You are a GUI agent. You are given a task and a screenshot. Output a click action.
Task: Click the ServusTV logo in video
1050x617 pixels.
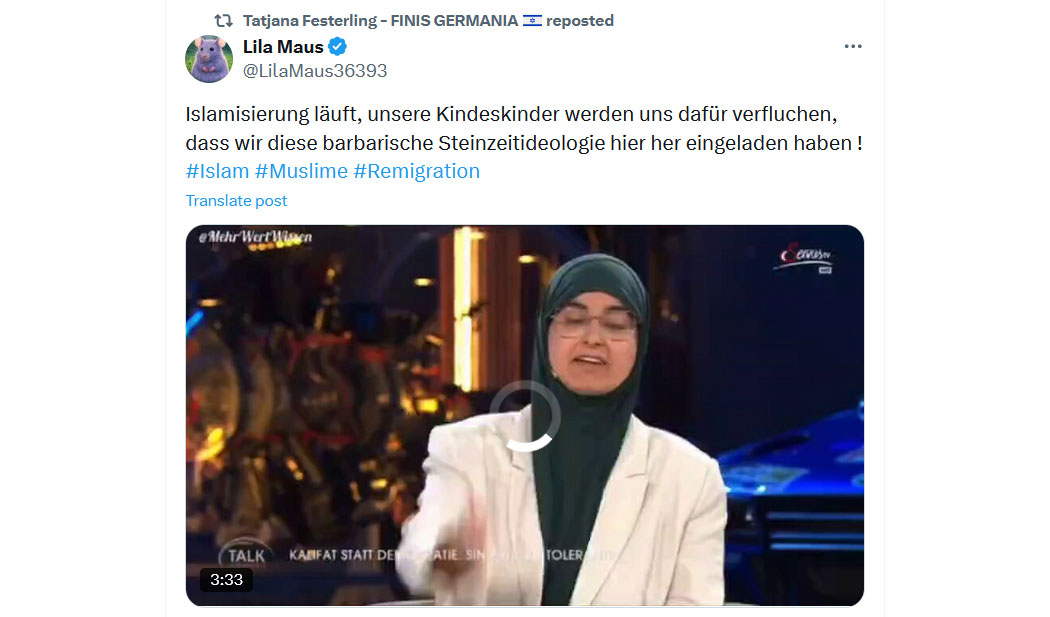[804, 257]
